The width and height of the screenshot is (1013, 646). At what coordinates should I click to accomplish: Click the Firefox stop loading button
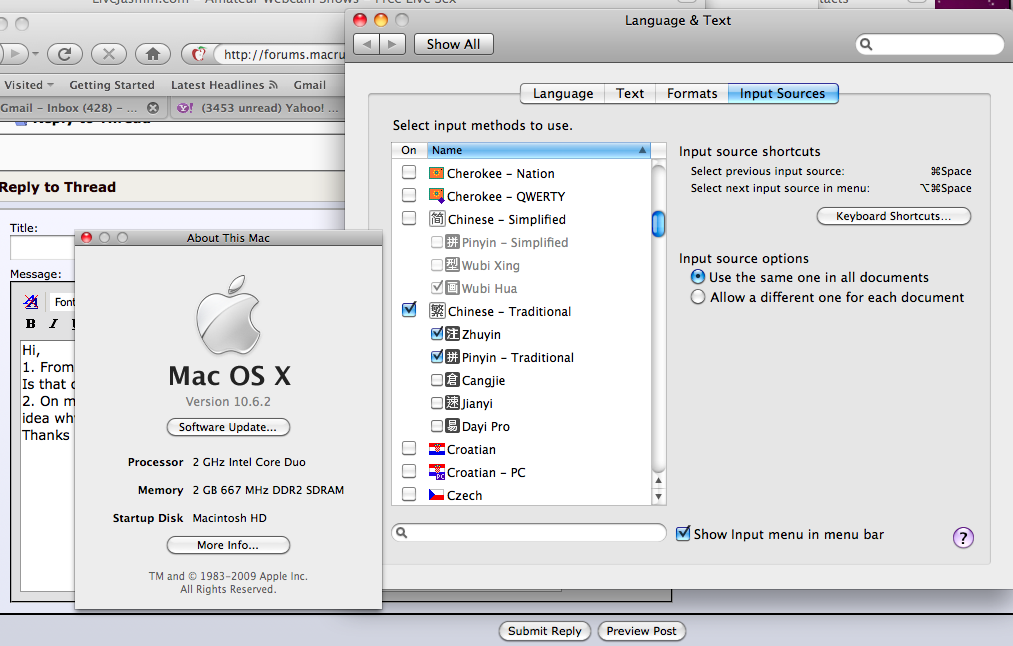click(109, 54)
